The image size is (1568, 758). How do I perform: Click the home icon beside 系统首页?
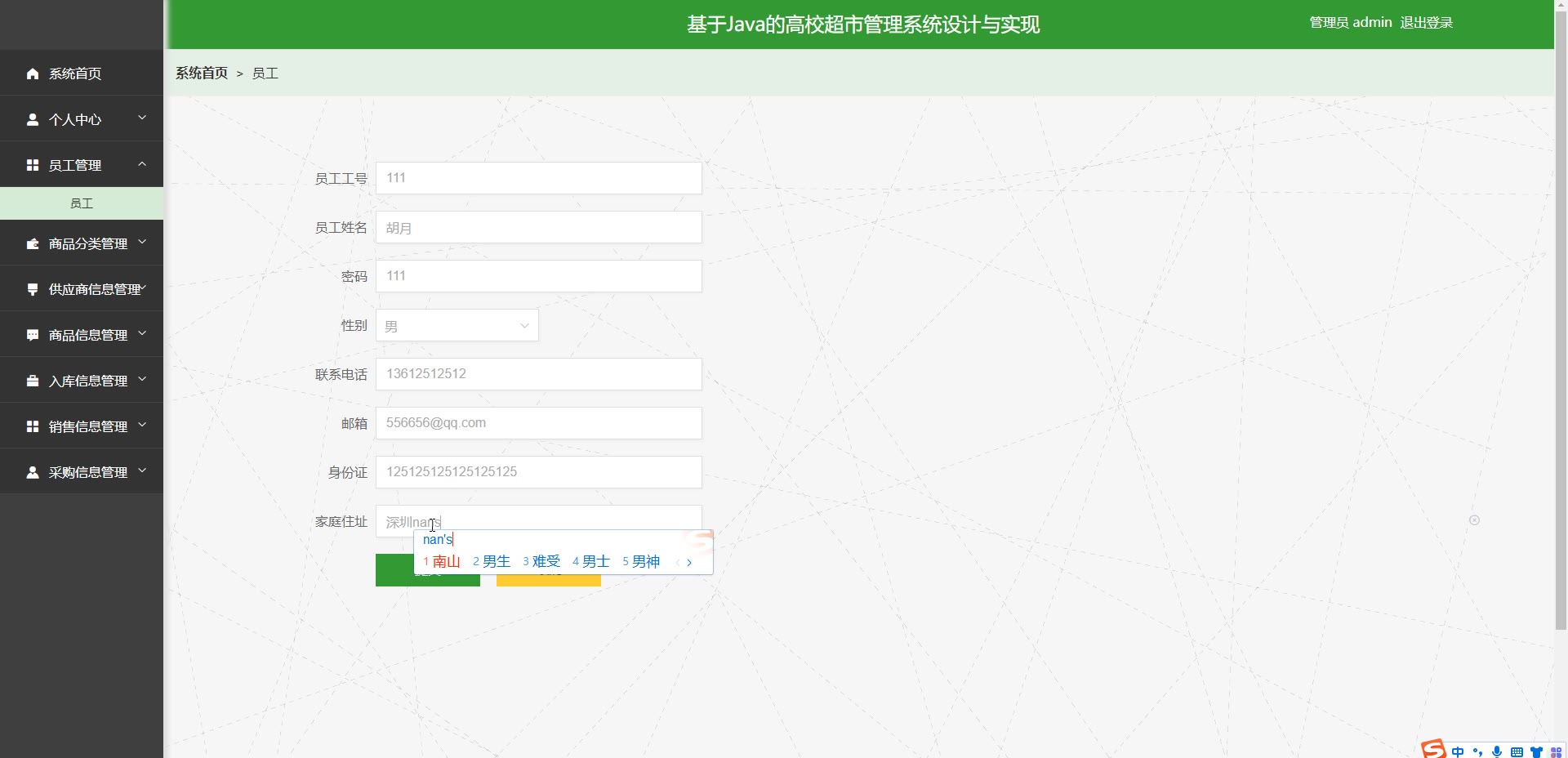pyautogui.click(x=33, y=74)
